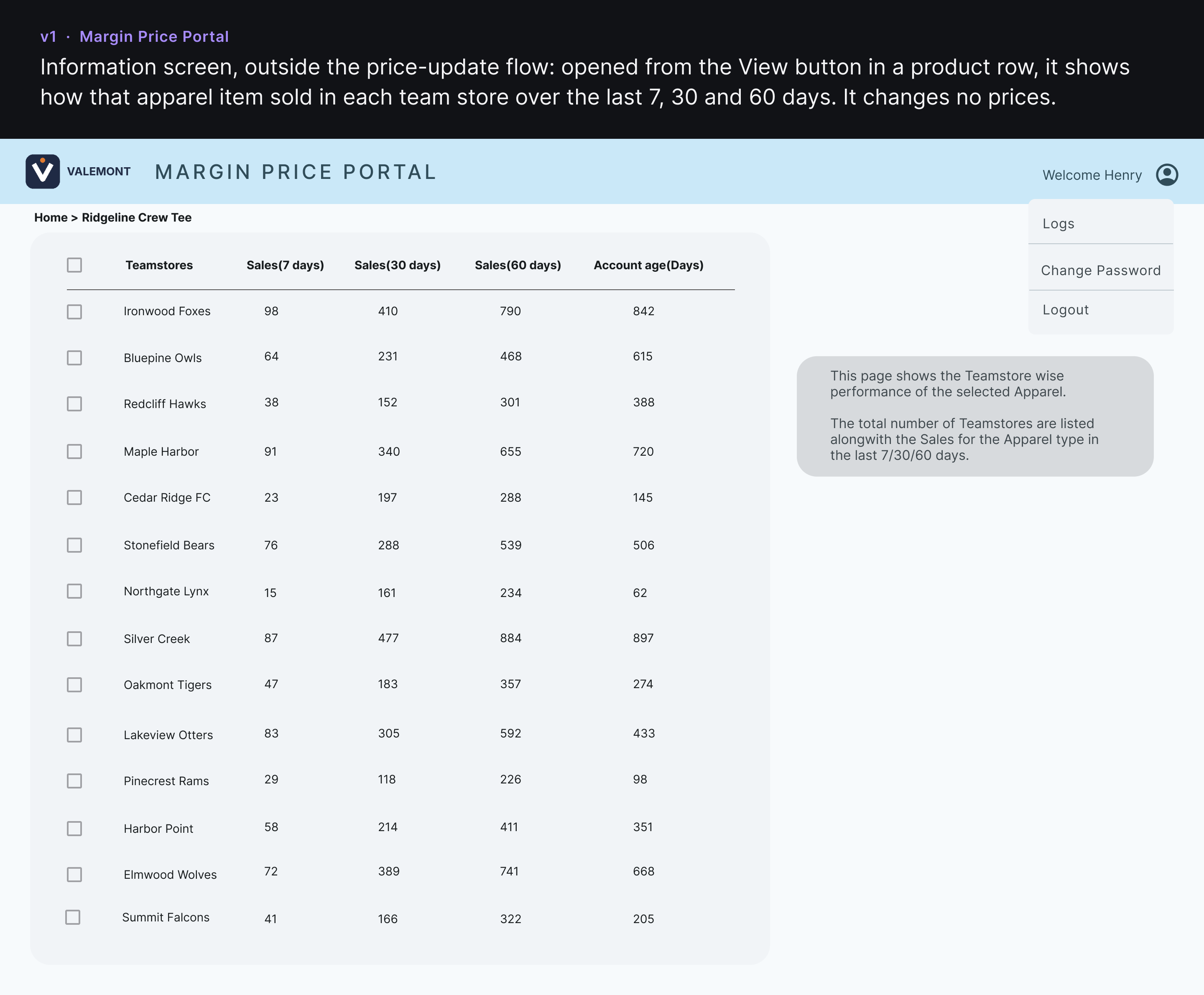This screenshot has height=995, width=1204.
Task: Open the user profile avatar icon
Action: pyautogui.click(x=1167, y=175)
